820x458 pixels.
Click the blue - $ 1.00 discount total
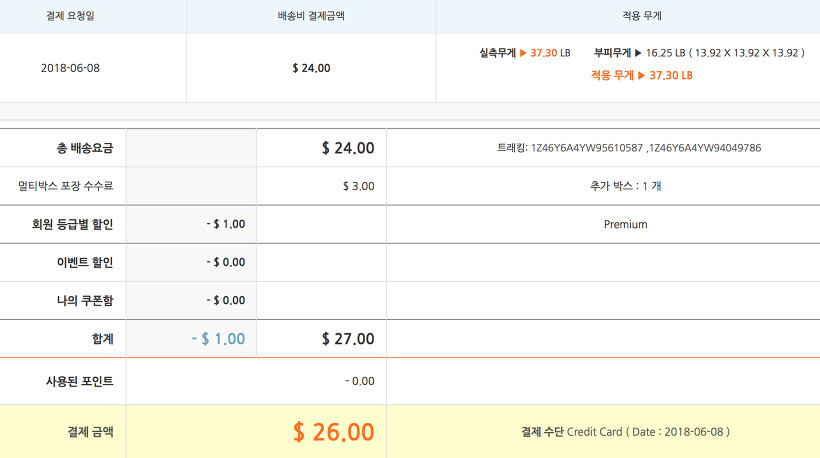point(218,339)
